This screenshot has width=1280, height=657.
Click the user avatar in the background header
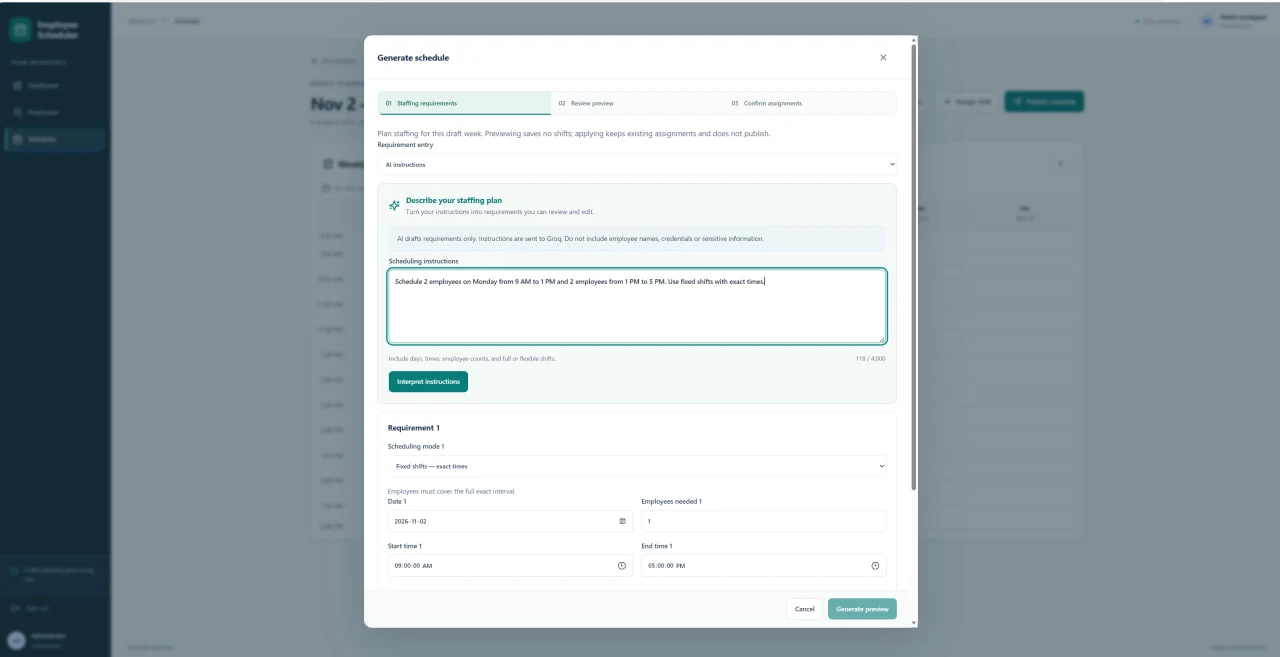click(1206, 20)
